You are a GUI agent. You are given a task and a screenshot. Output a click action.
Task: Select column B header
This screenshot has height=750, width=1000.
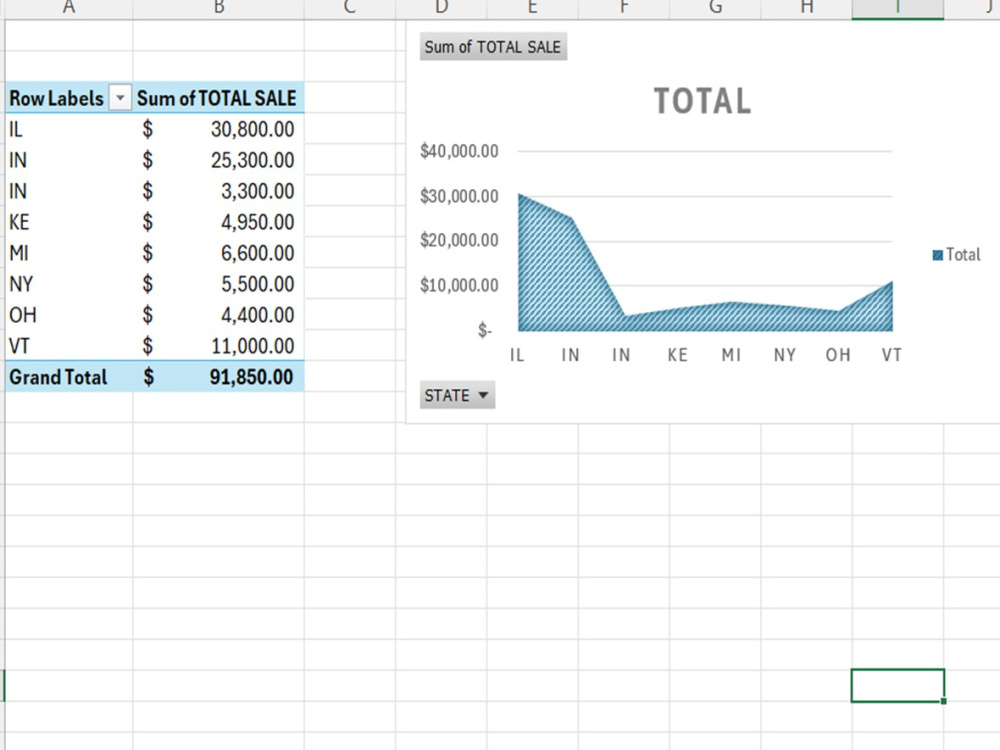[218, 8]
